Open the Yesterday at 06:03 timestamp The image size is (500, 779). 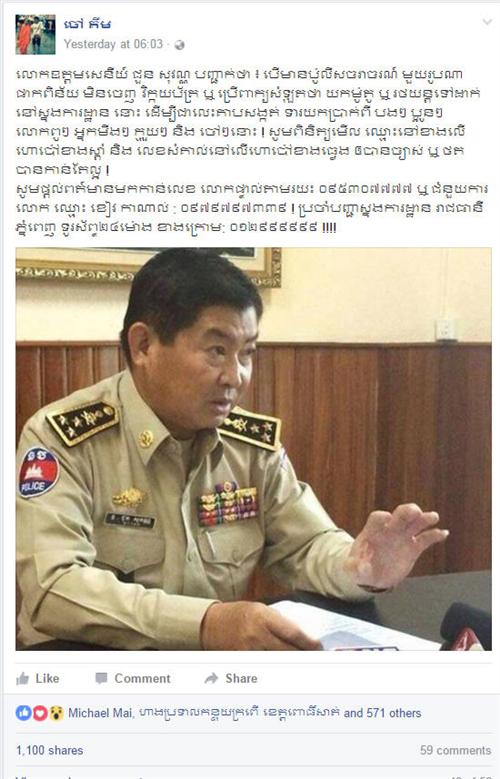pos(113,44)
